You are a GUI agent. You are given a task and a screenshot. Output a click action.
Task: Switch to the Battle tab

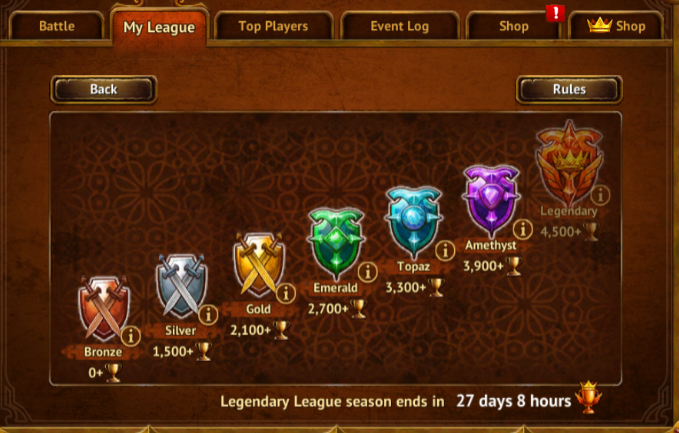(x=57, y=26)
